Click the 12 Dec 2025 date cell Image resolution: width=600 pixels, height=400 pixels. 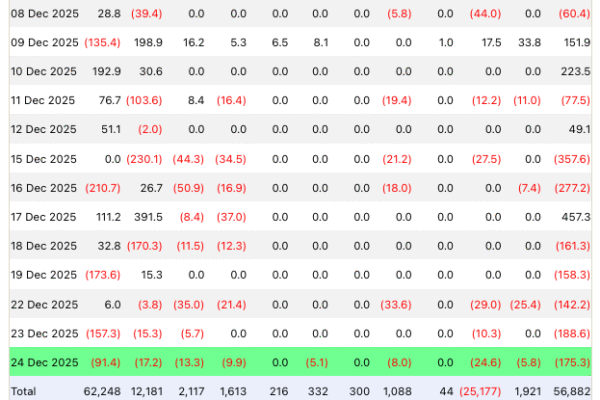coord(43,129)
